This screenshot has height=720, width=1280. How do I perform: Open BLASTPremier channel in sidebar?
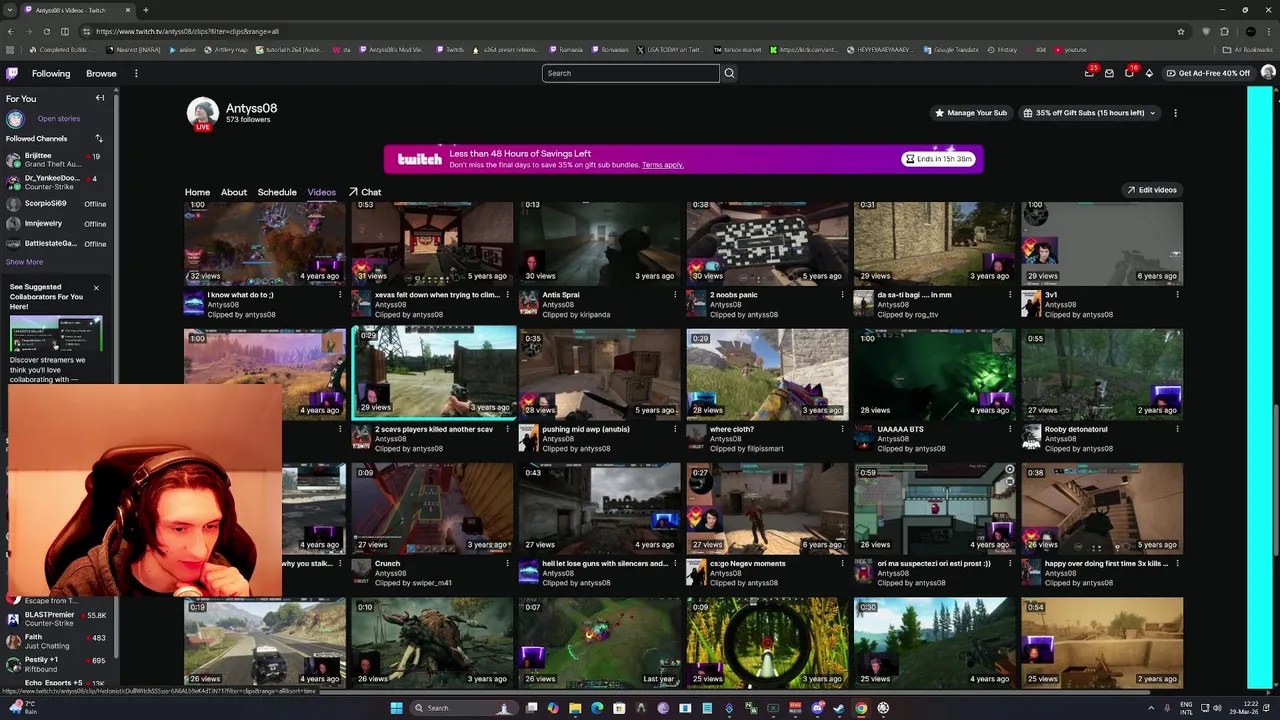(55, 618)
